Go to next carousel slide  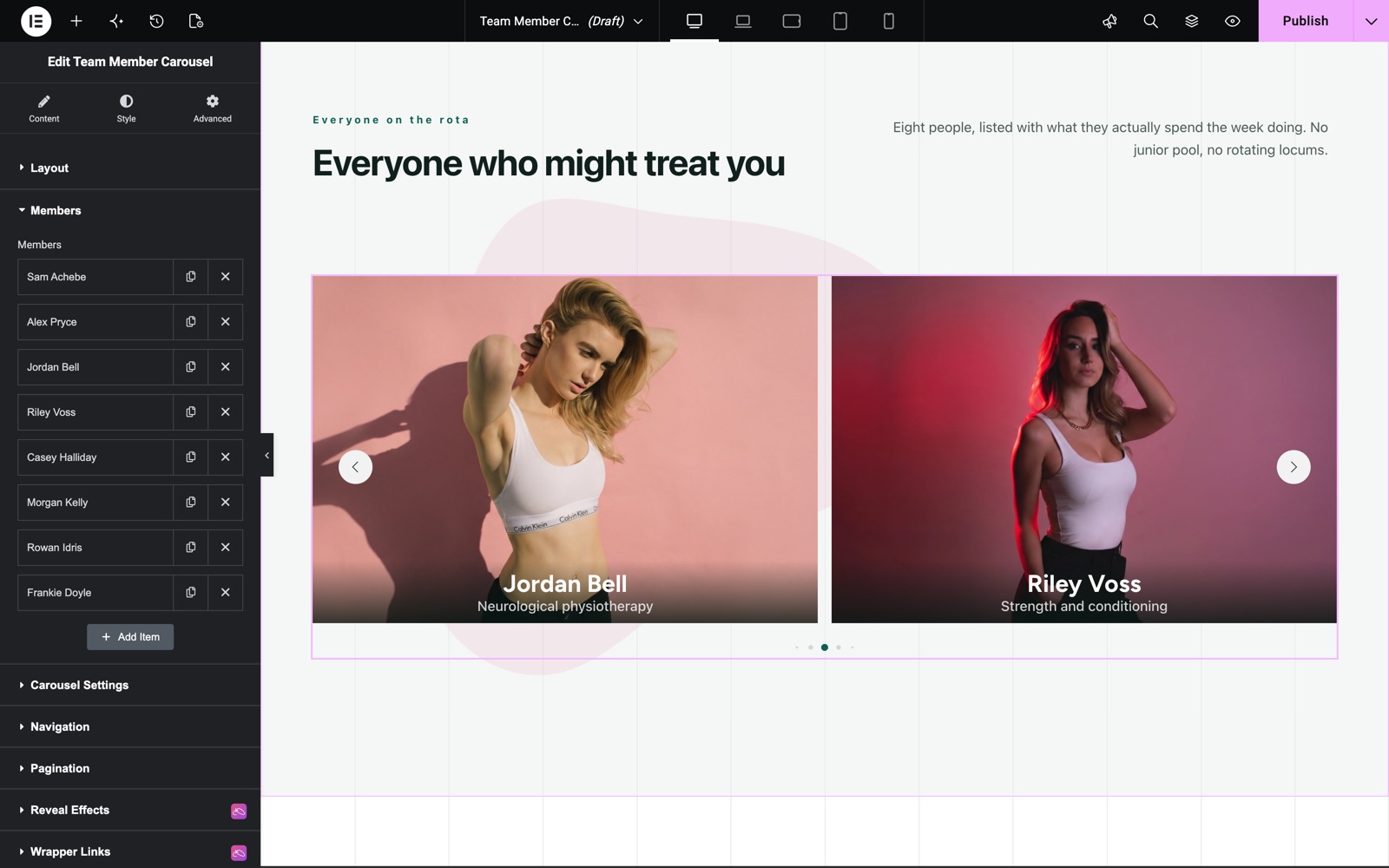1294,467
